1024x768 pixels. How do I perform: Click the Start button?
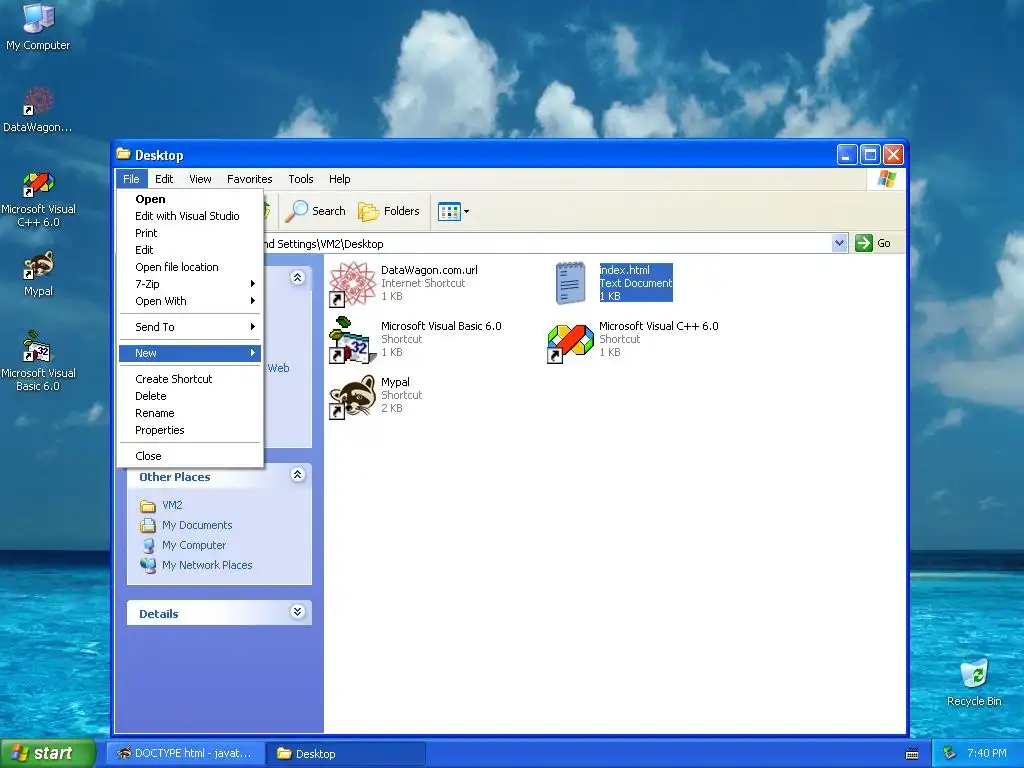pos(47,753)
